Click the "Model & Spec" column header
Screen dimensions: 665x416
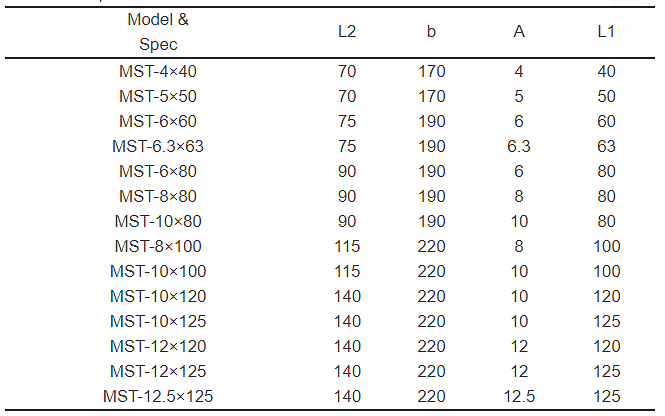[x=158, y=33]
